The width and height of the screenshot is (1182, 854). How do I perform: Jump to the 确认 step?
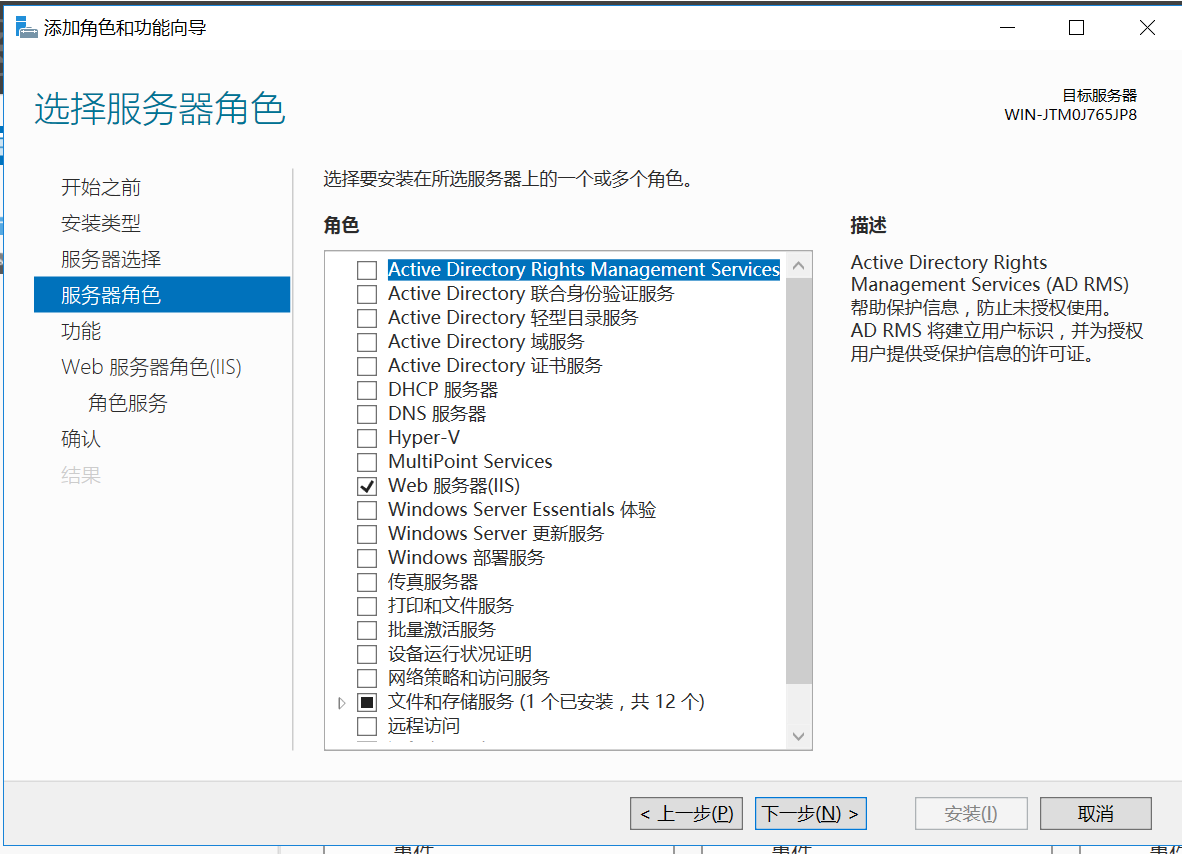pyautogui.click(x=81, y=439)
